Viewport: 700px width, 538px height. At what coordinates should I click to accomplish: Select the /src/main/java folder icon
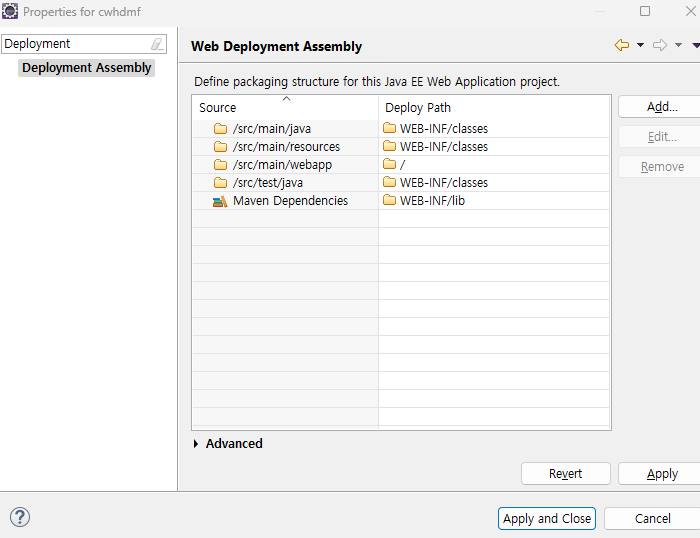[x=220, y=129]
